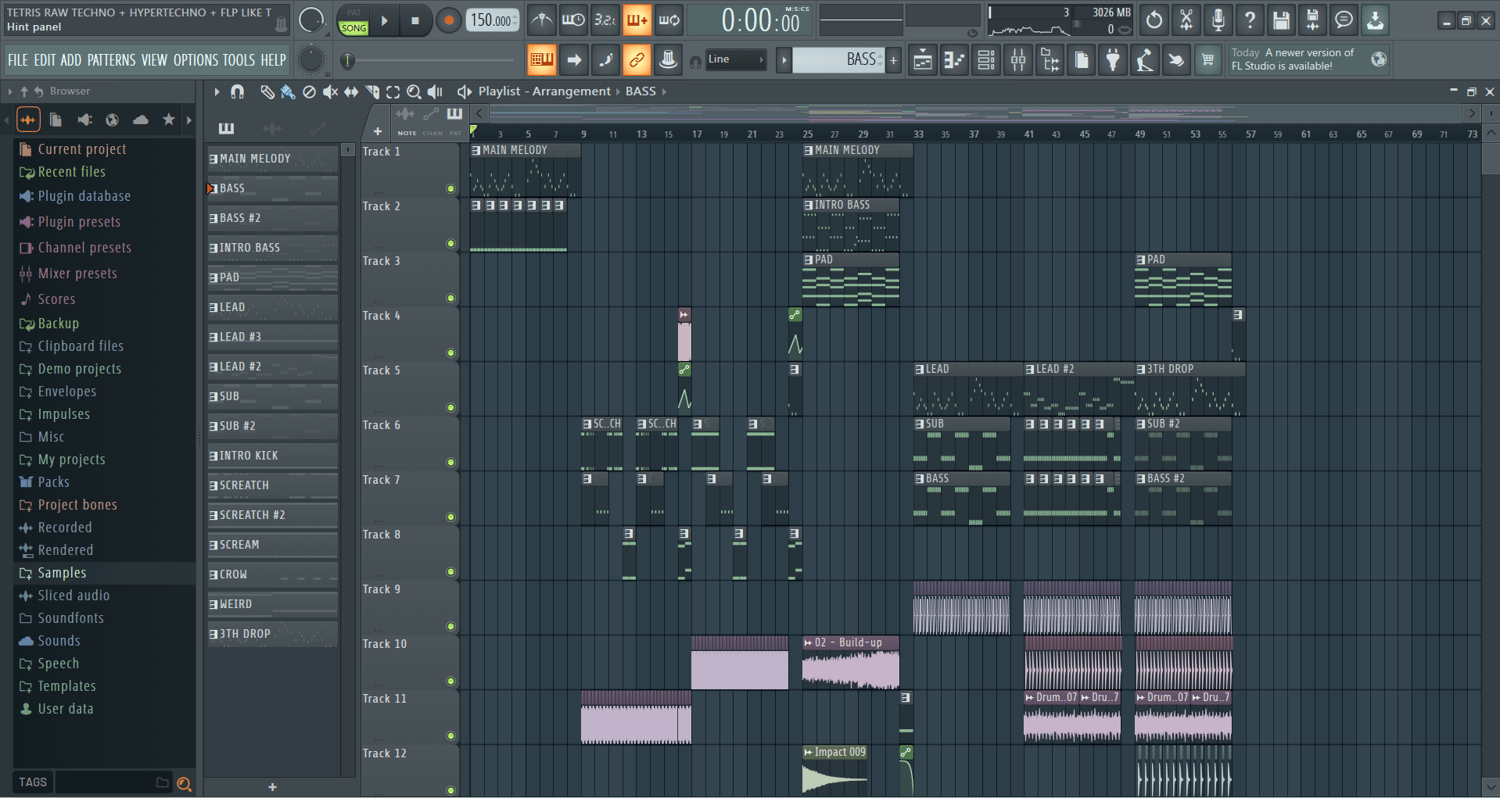Click the microphone one-click recording icon
Image resolution: width=1500 pixels, height=798 pixels.
tap(1218, 19)
